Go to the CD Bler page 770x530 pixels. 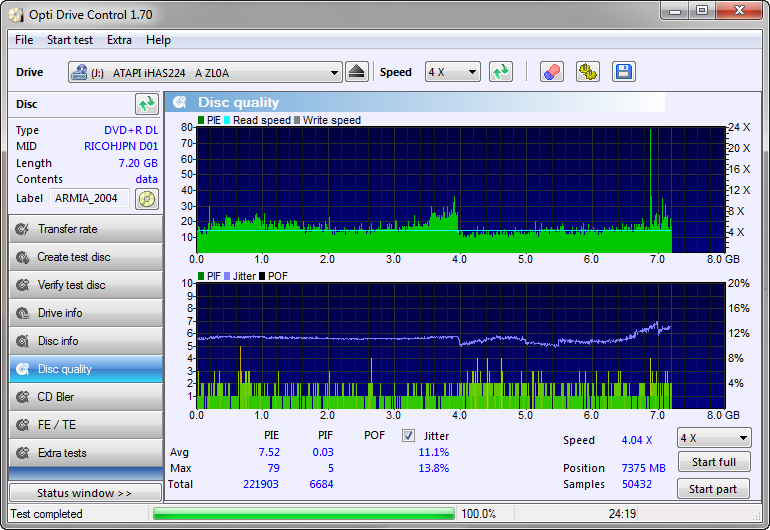[x=86, y=397]
